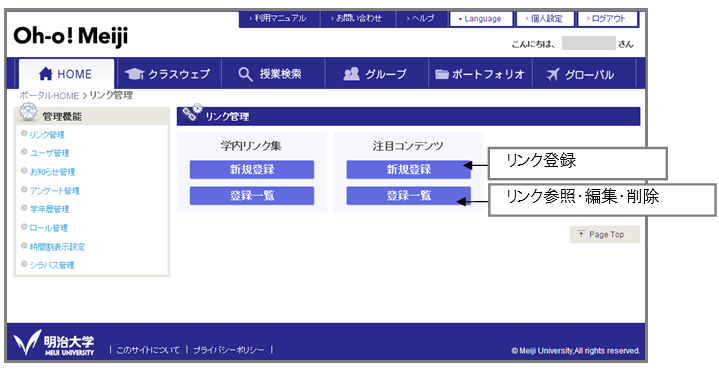Click the お問い合わせ link
This screenshot has width=719, height=373.
click(x=358, y=19)
